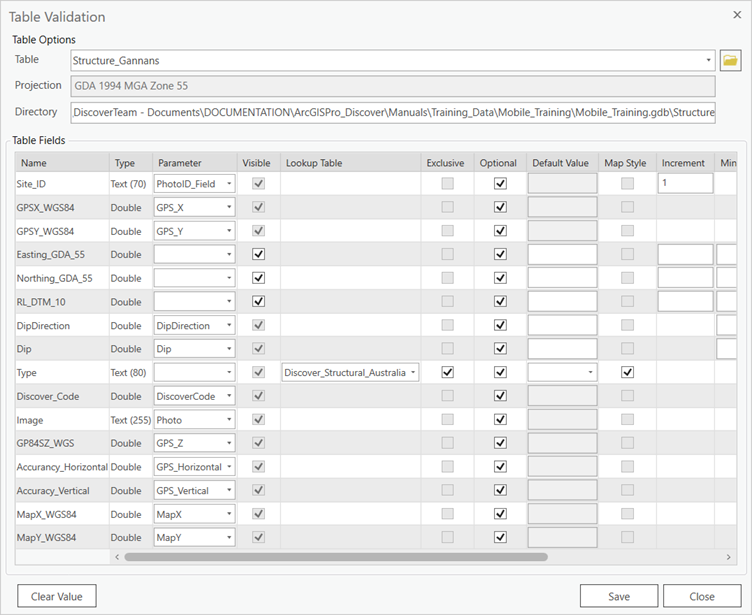The image size is (752, 615).
Task: Click Default Value field for Northing_GDA_55
Action: coord(562,278)
